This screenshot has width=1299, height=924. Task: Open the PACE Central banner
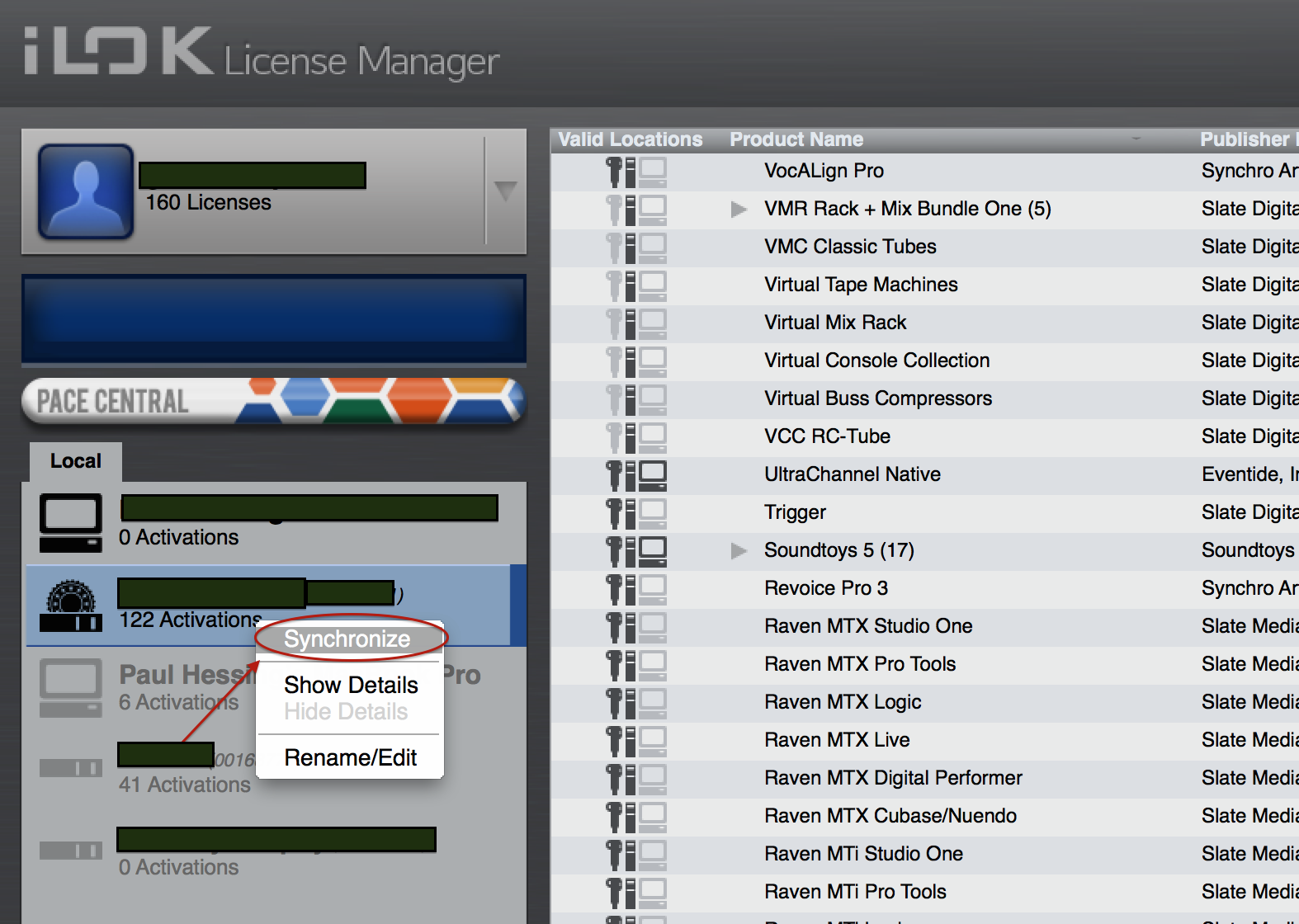[273, 401]
